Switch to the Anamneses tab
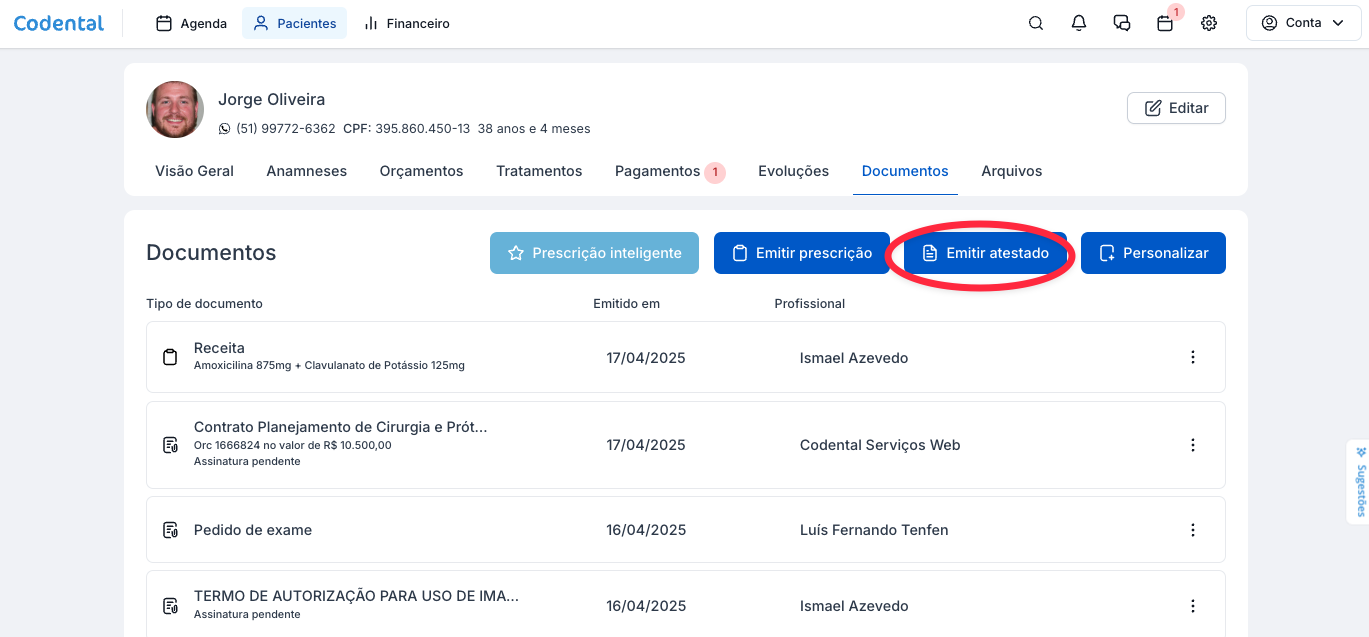Image resolution: width=1369 pixels, height=637 pixels. pos(306,171)
